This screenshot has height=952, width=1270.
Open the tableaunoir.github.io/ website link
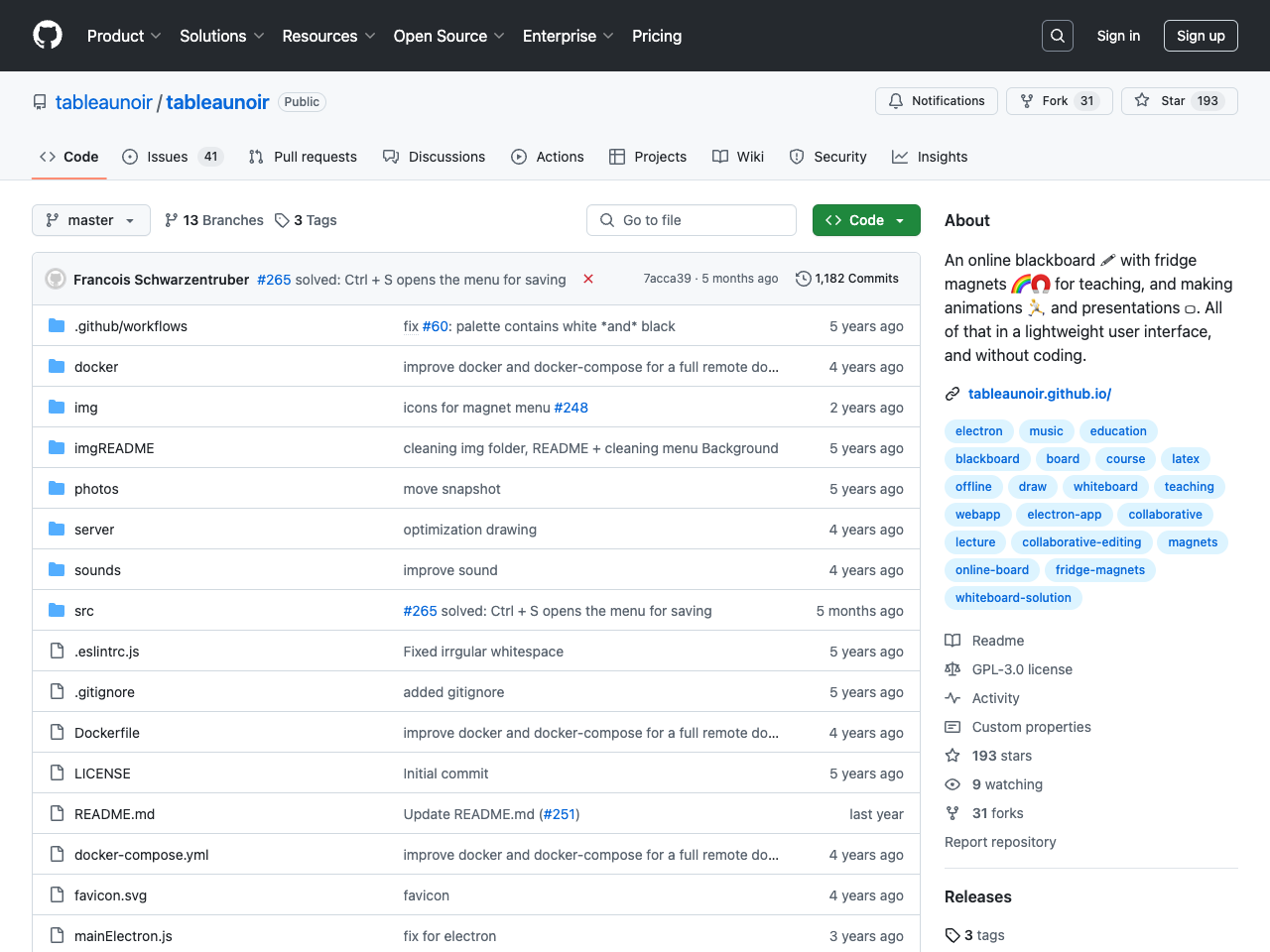[x=1040, y=394]
